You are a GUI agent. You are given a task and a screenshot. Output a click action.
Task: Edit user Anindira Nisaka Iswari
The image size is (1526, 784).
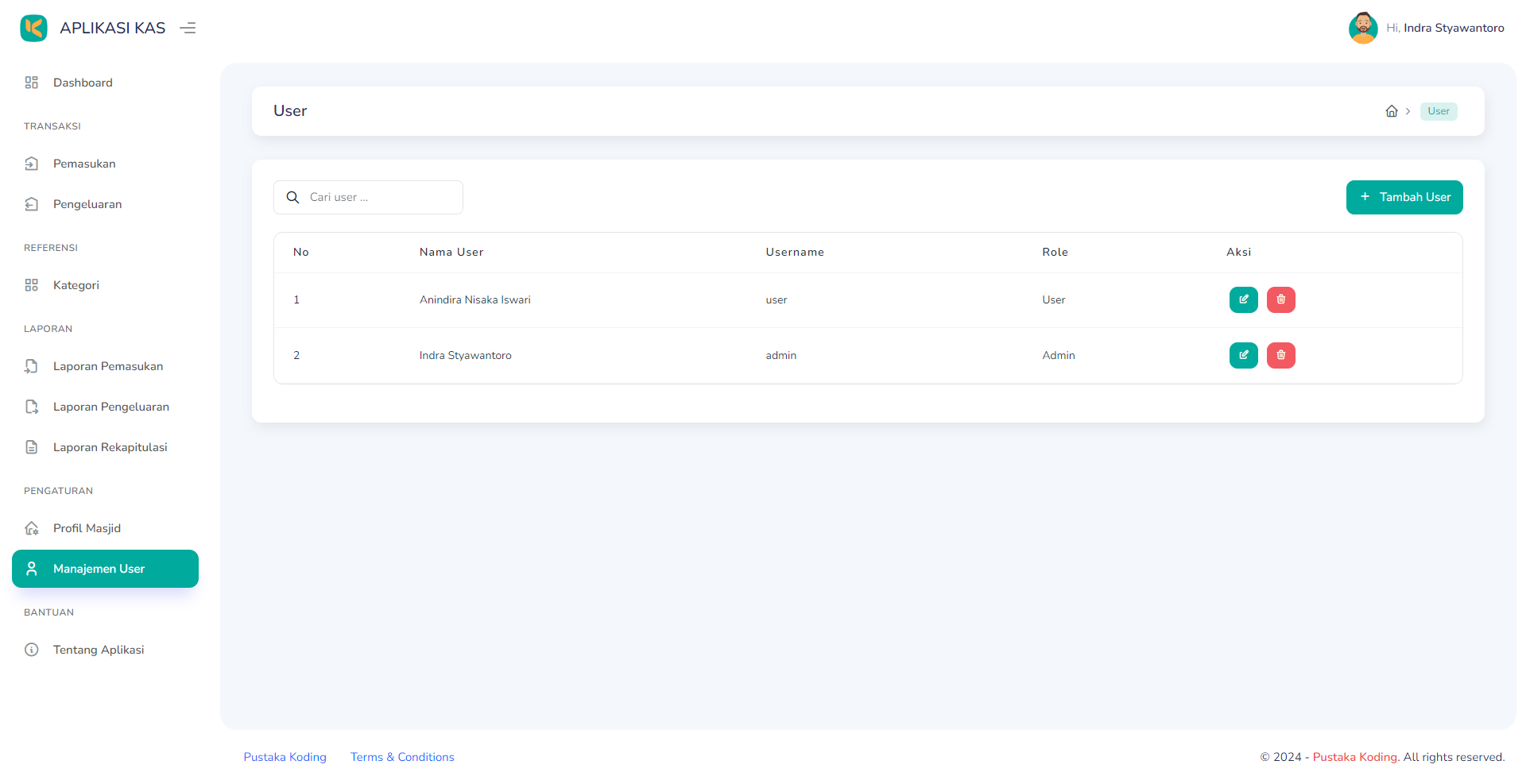click(x=1244, y=299)
